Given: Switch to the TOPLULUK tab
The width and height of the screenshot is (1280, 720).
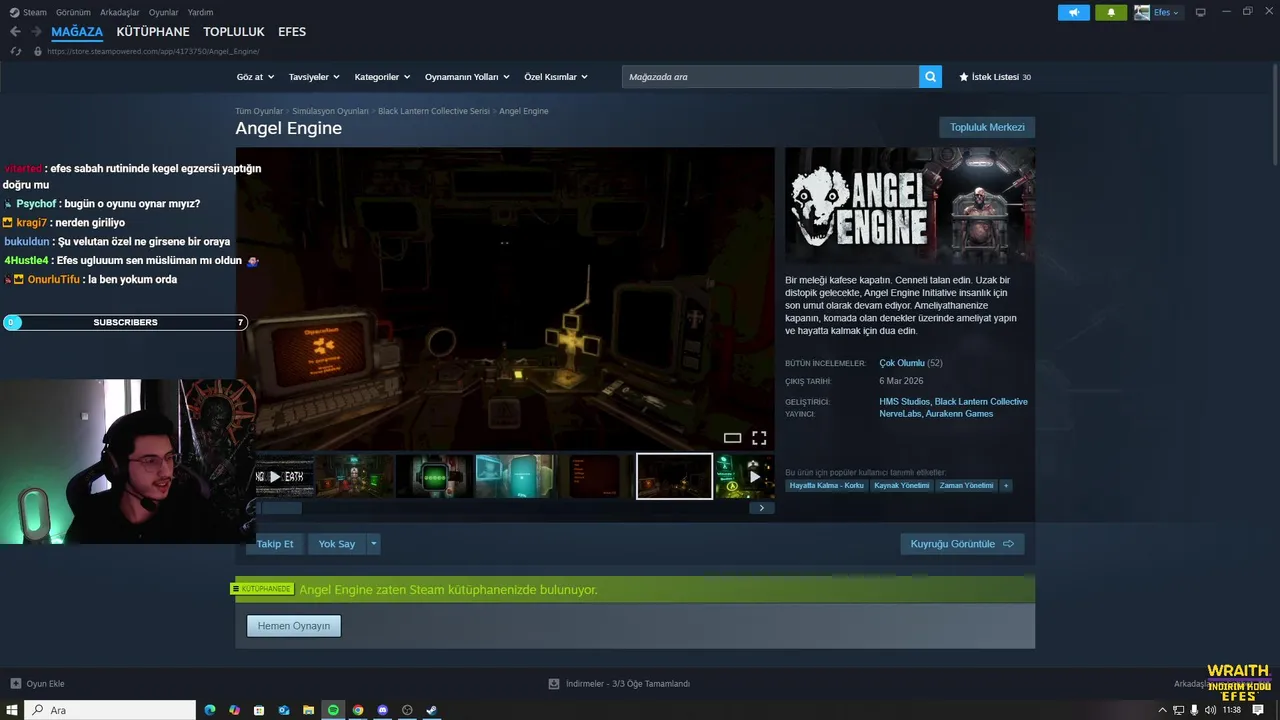Looking at the screenshot, I should (x=234, y=32).
